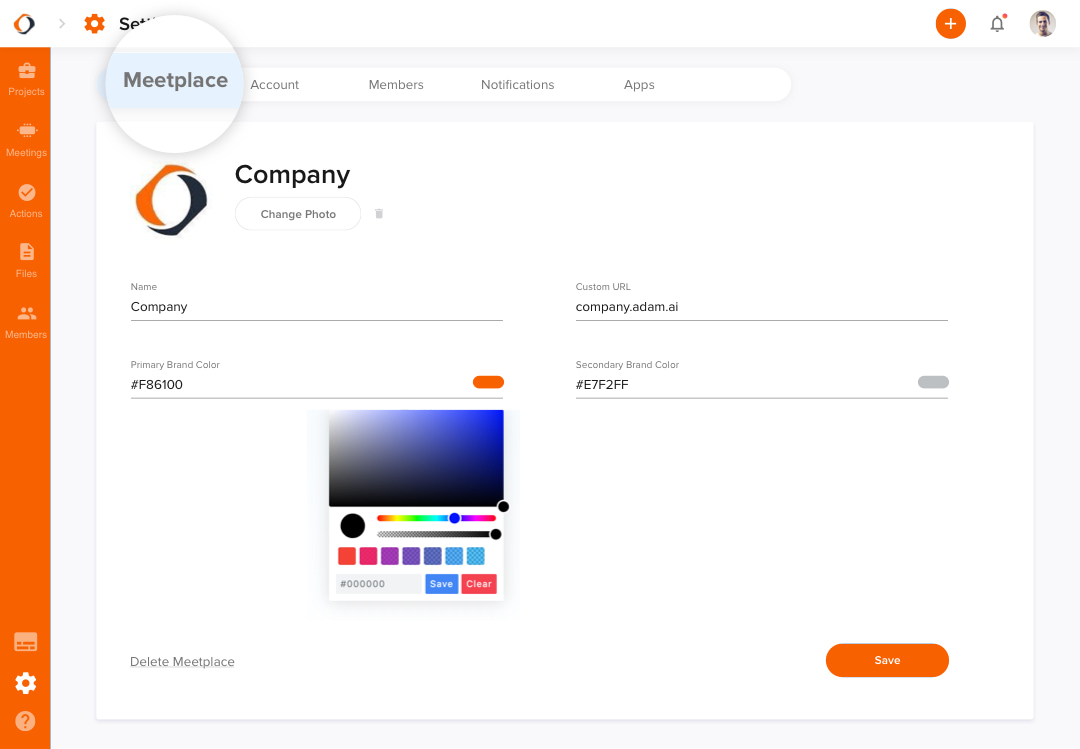Click the orange Primary Brand Color swatch
This screenshot has height=749, width=1080.
[x=488, y=382]
